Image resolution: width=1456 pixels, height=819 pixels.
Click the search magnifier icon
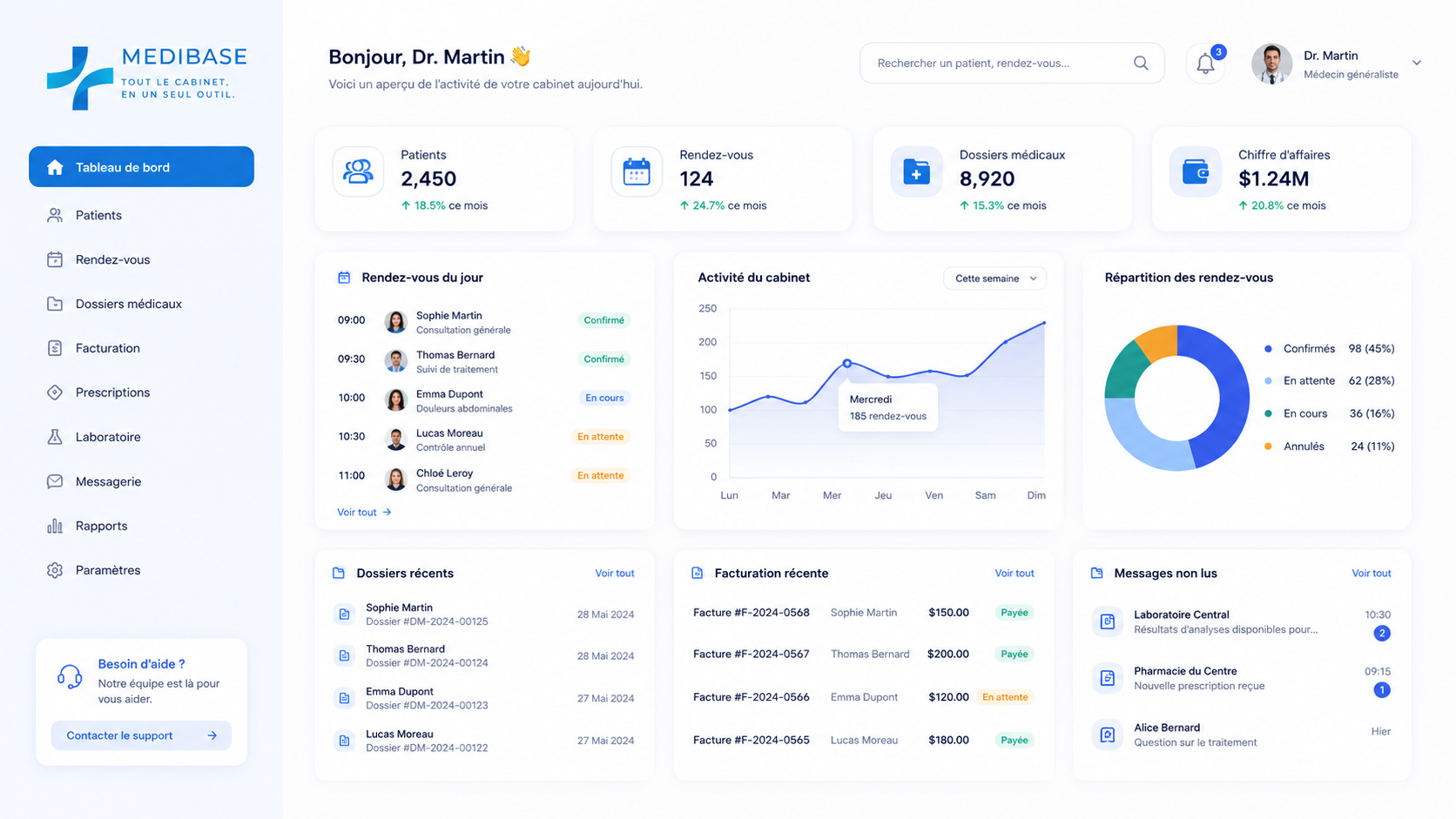[1141, 63]
